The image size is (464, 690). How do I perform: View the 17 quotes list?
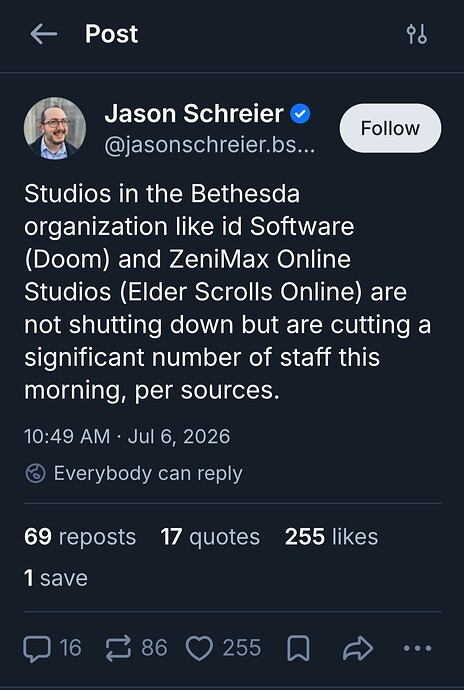[210, 537]
